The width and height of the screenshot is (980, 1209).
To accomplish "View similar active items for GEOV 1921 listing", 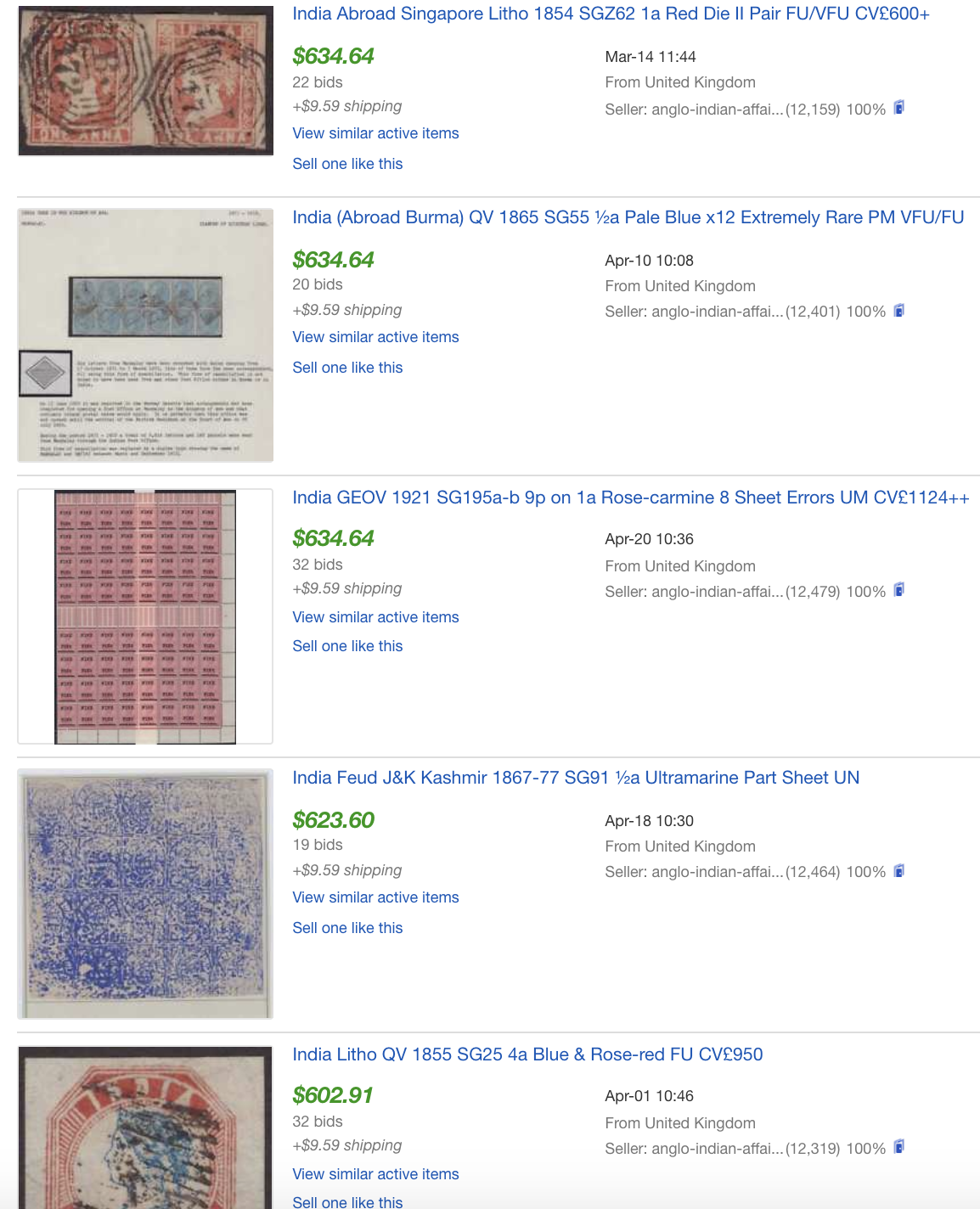I will [x=375, y=617].
